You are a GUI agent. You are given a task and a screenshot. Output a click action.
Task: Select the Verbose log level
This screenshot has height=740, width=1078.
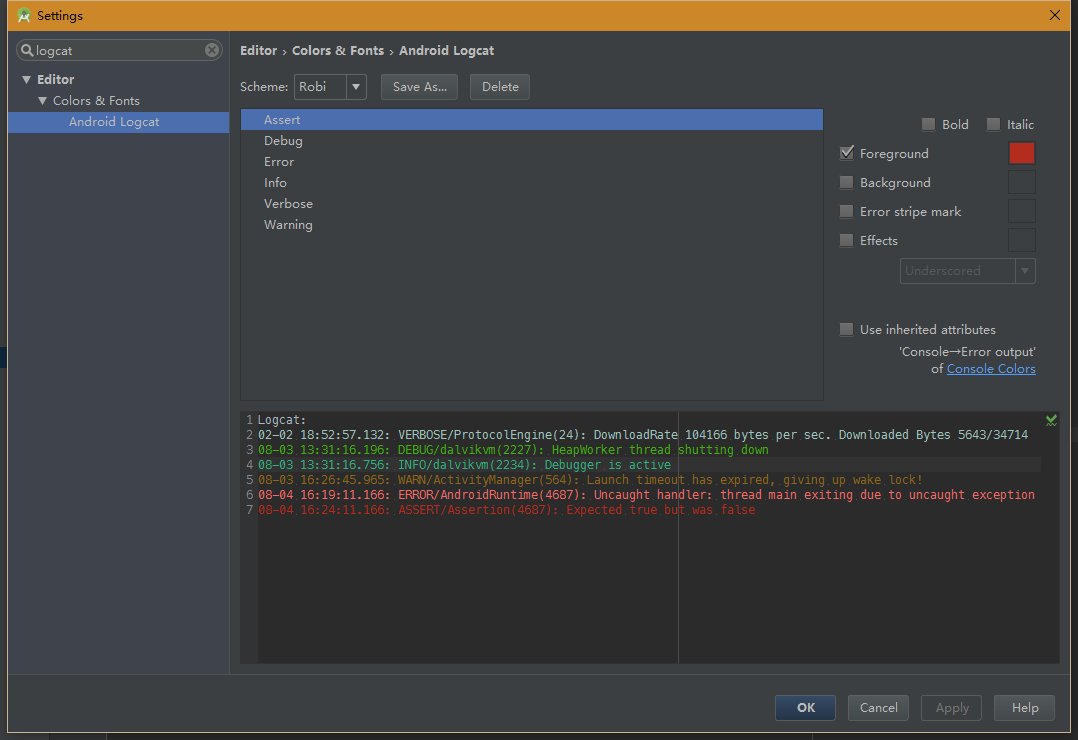531,204
